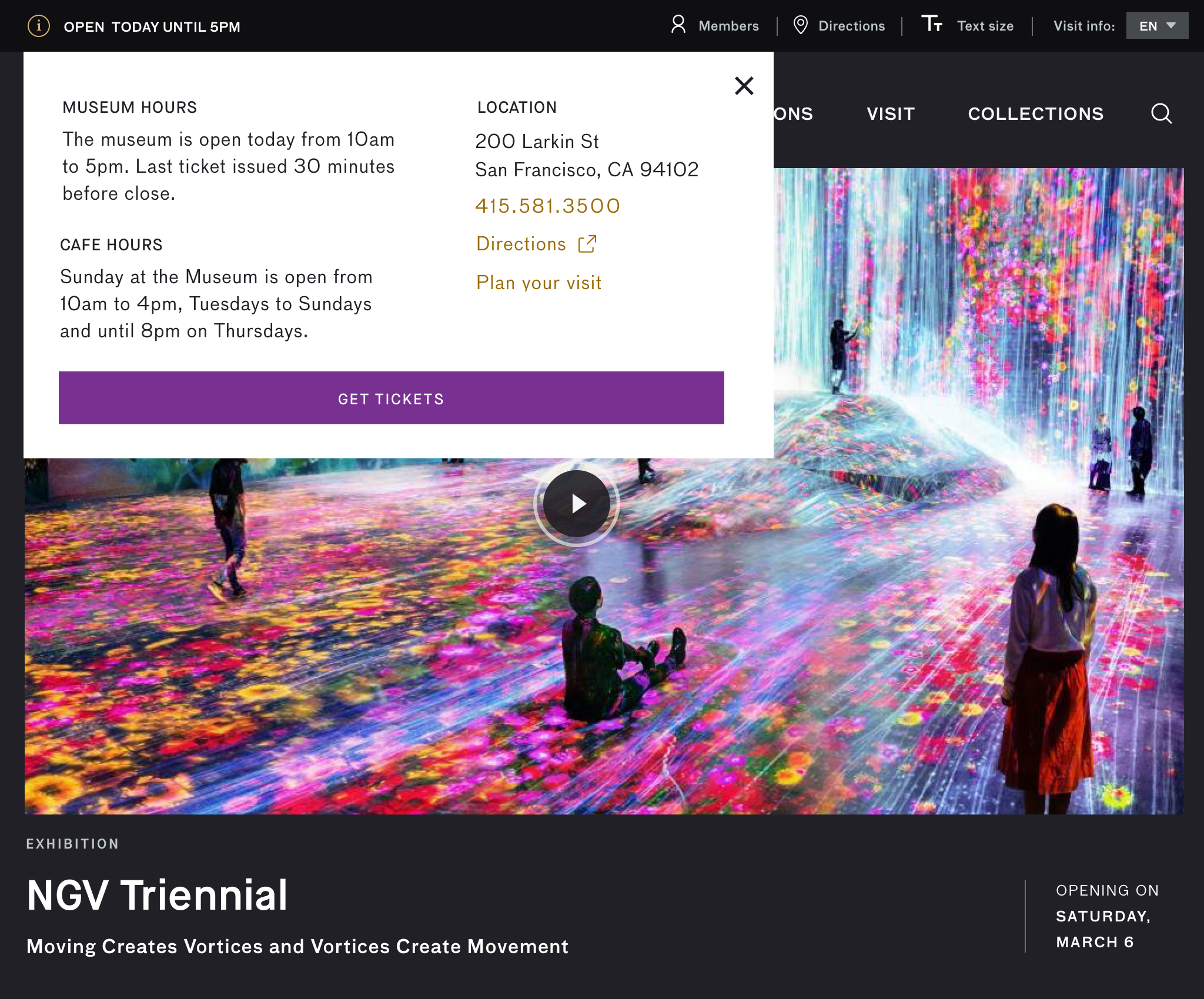The height and width of the screenshot is (999, 1204).
Task: Click the Text size label
Action: coord(985,26)
